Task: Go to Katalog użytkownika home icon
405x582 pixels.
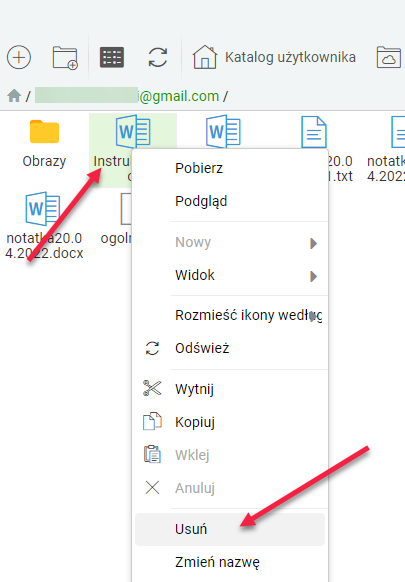Action: [x=205, y=57]
